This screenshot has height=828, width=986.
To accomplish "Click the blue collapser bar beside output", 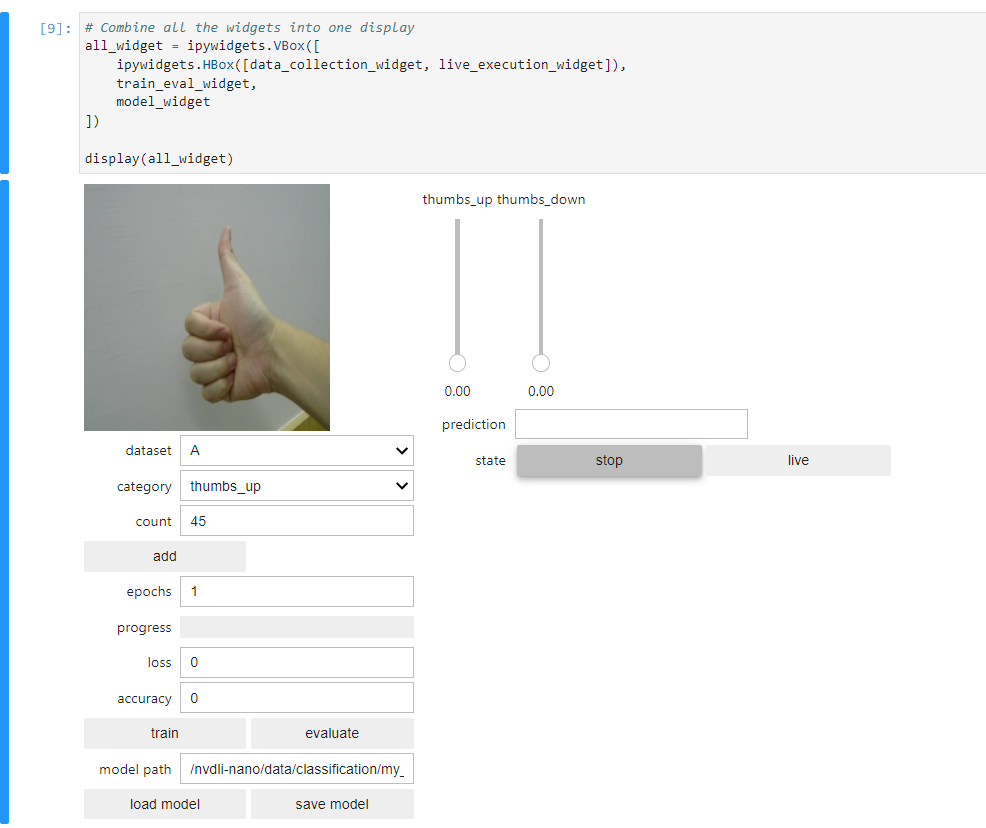I will 4,502.
